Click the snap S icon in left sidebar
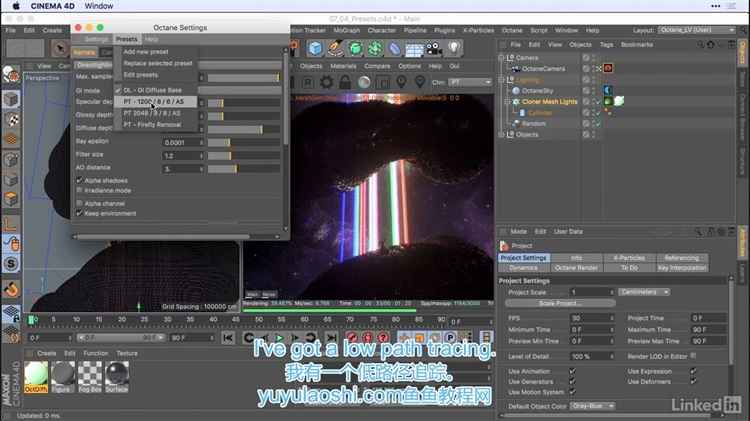750x421 pixels. [11, 264]
